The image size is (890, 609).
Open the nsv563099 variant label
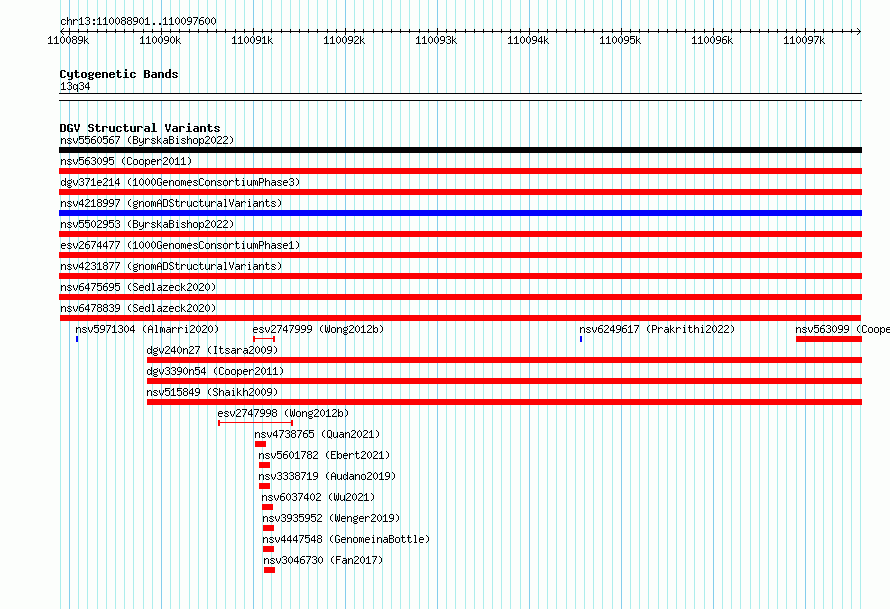(x=842, y=329)
